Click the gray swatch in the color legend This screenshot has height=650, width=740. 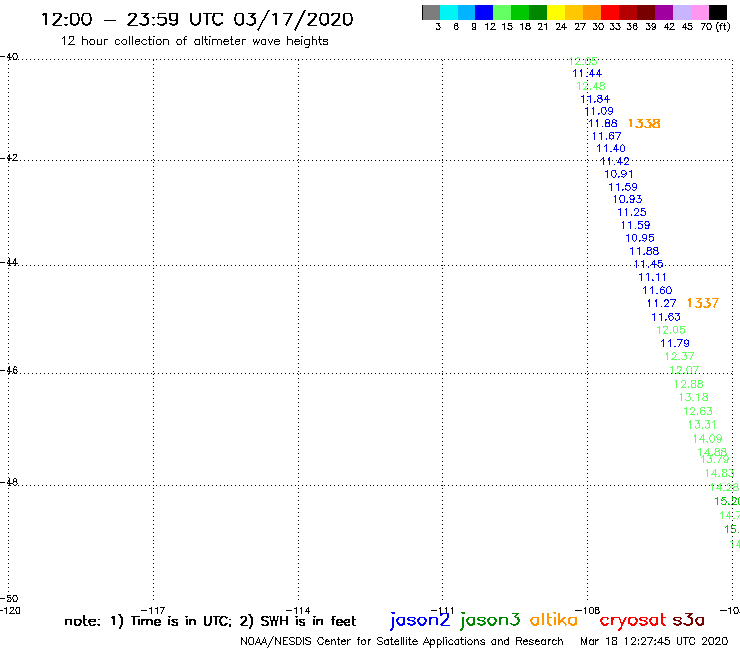click(x=431, y=12)
